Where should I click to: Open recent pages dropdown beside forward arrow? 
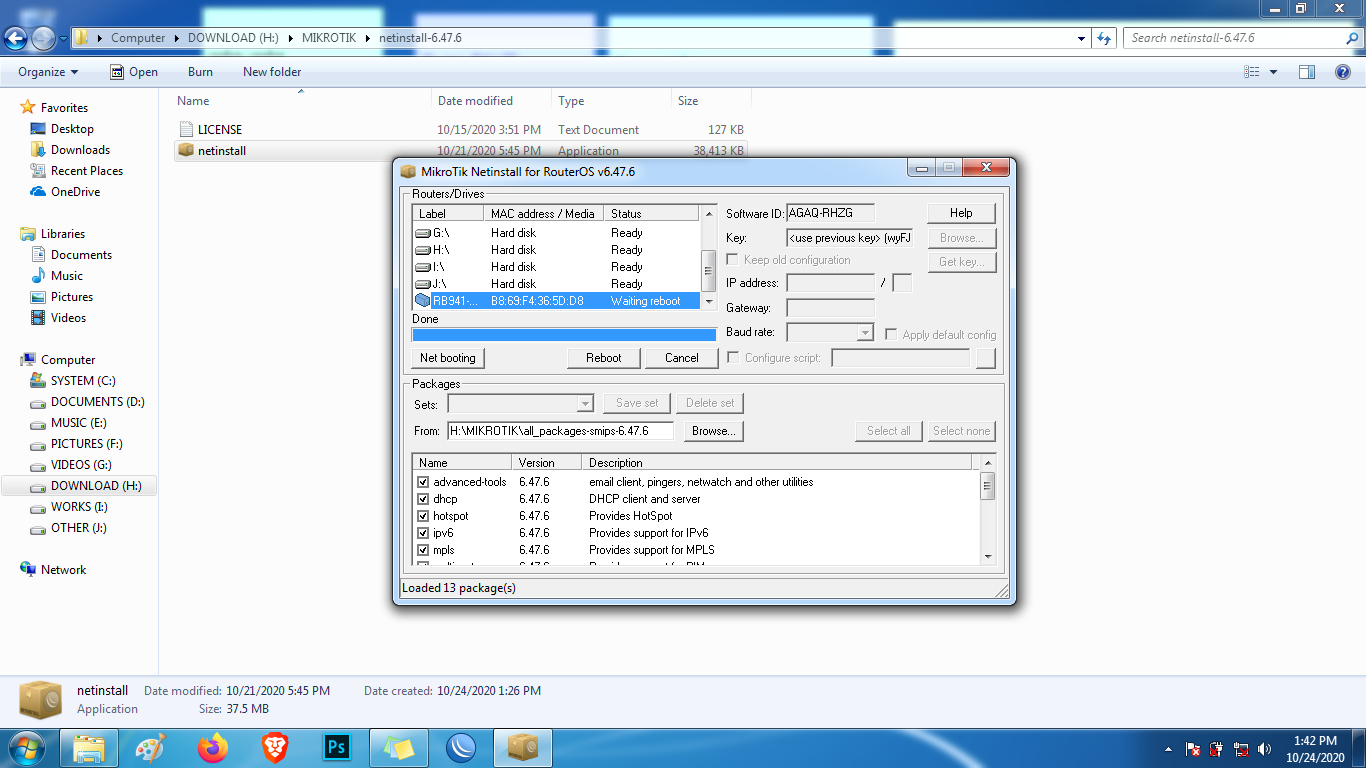[x=63, y=39]
